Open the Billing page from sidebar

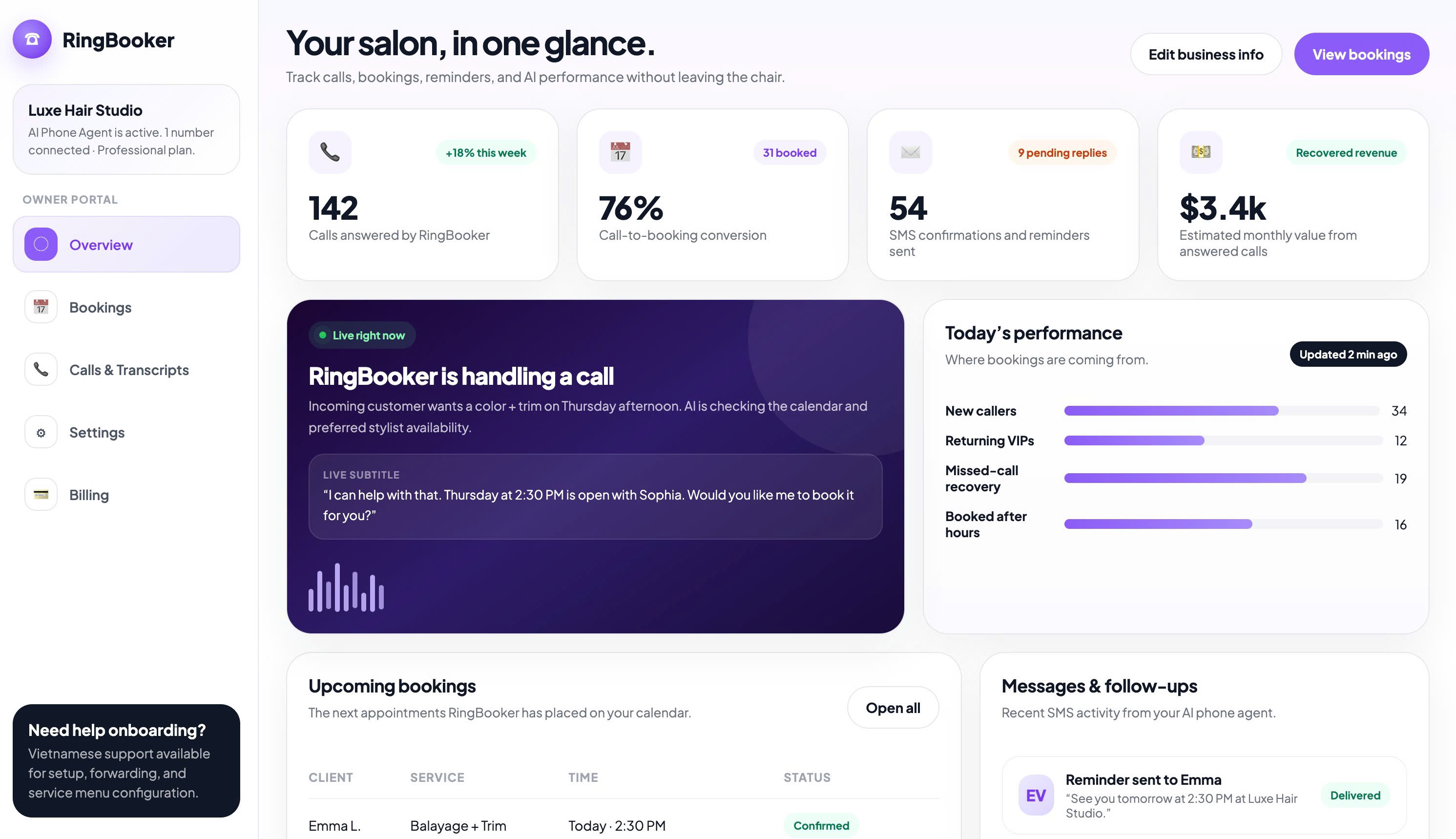89,495
